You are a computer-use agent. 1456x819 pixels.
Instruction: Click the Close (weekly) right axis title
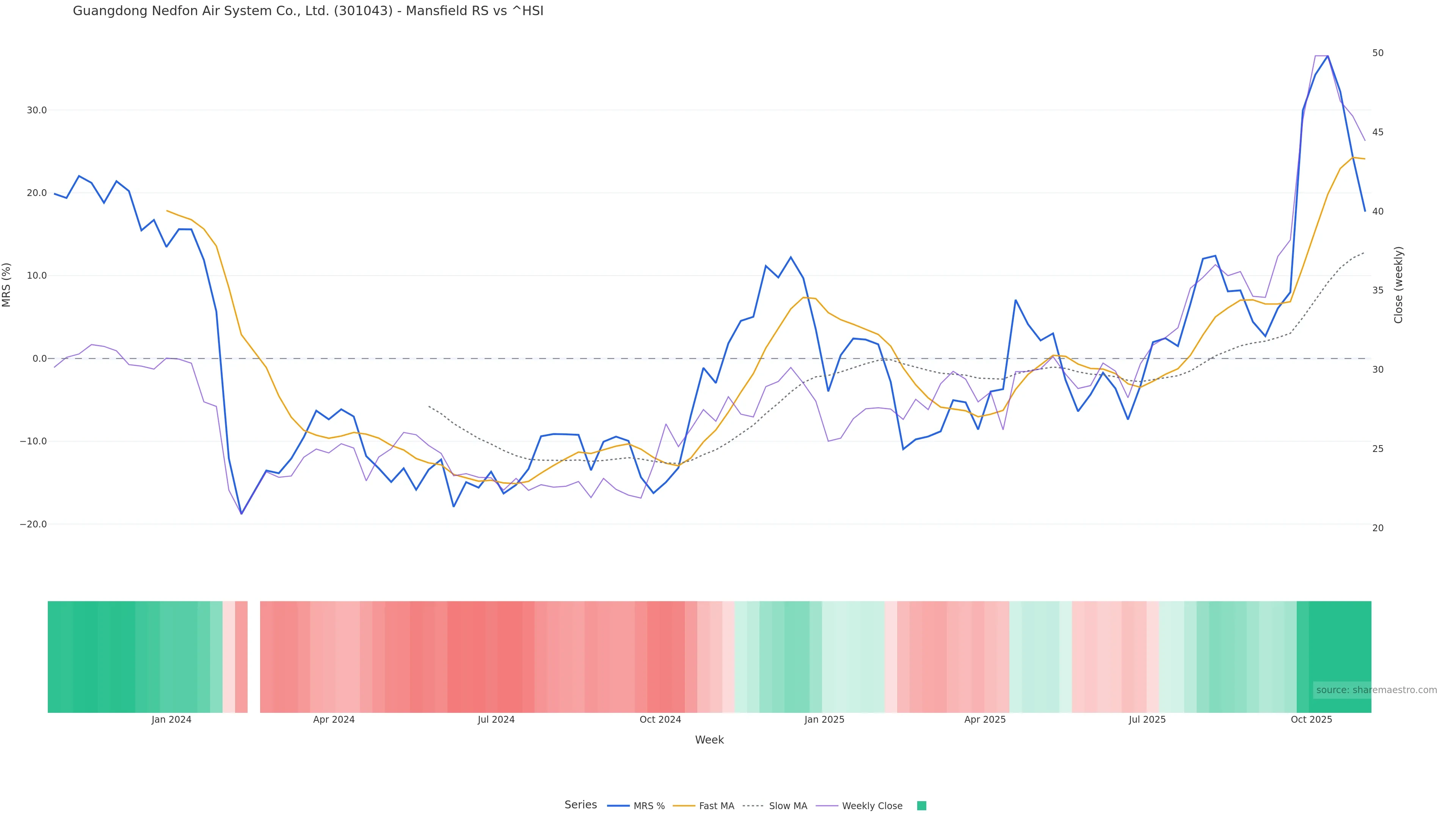pyautogui.click(x=1398, y=285)
